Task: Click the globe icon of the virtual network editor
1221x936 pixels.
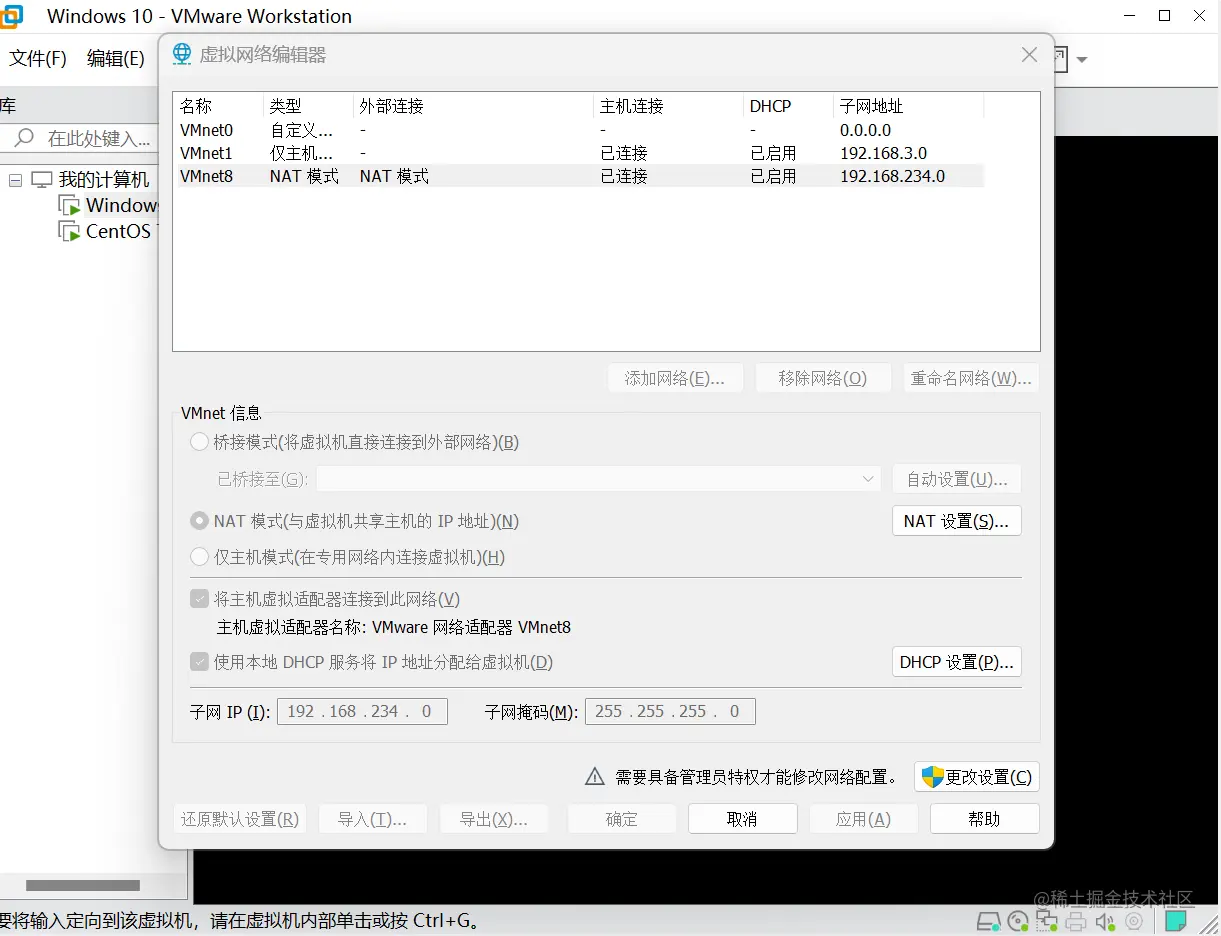Action: tap(181, 54)
